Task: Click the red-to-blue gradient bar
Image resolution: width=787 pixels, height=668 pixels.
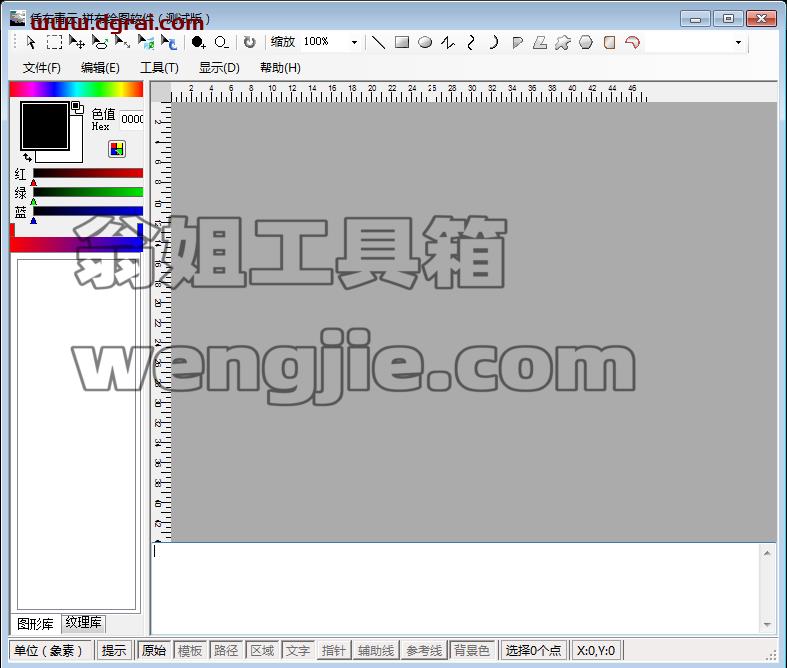Action: 76,243
